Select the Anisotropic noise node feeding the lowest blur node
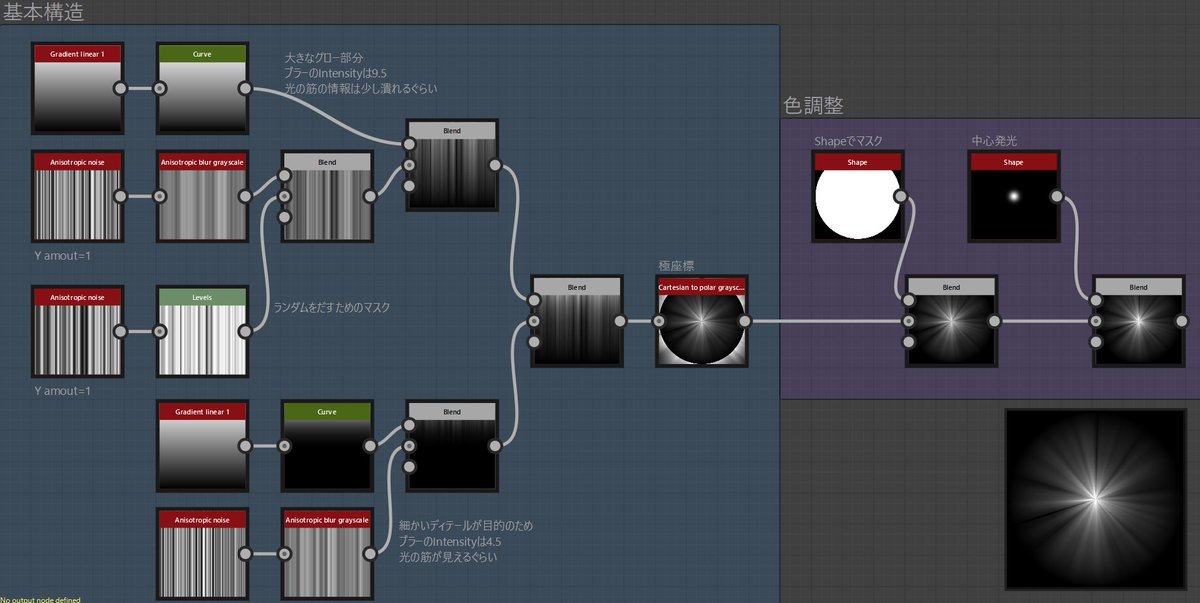 [x=202, y=554]
